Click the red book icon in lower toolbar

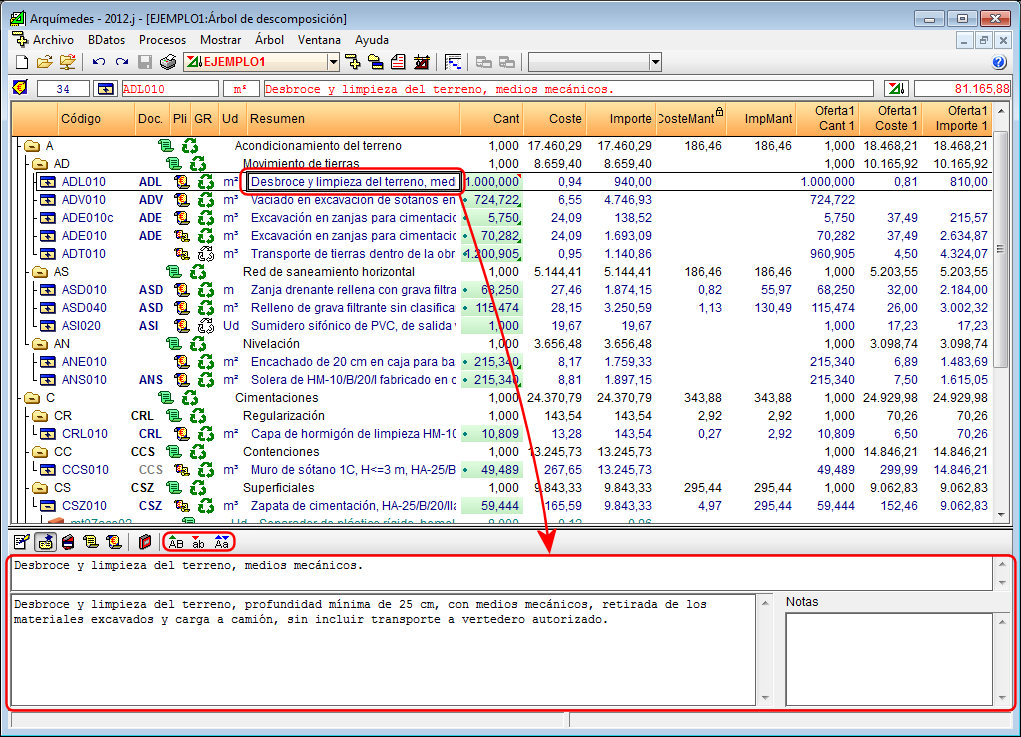(x=146, y=542)
